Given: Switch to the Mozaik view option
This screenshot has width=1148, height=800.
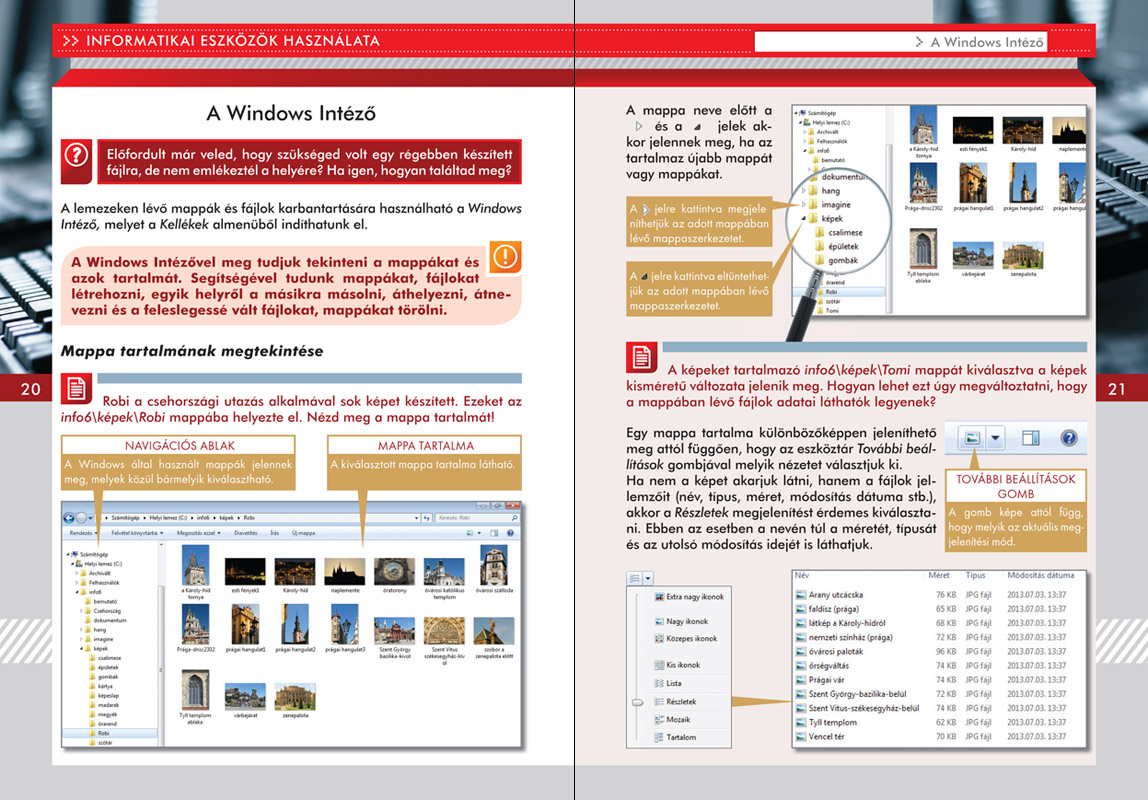Looking at the screenshot, I should 678,719.
